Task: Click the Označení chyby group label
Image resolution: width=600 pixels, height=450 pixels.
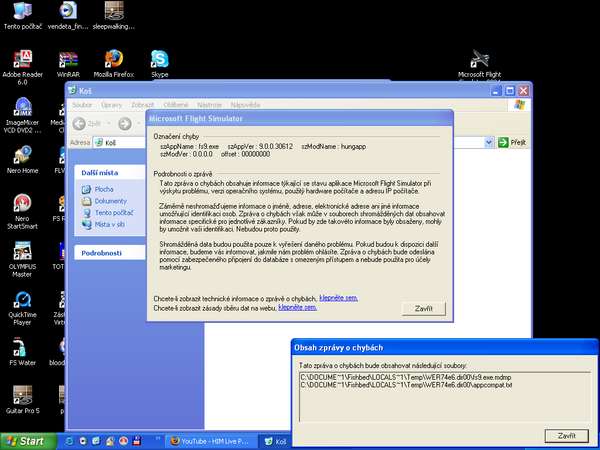Action: pyautogui.click(x=176, y=136)
